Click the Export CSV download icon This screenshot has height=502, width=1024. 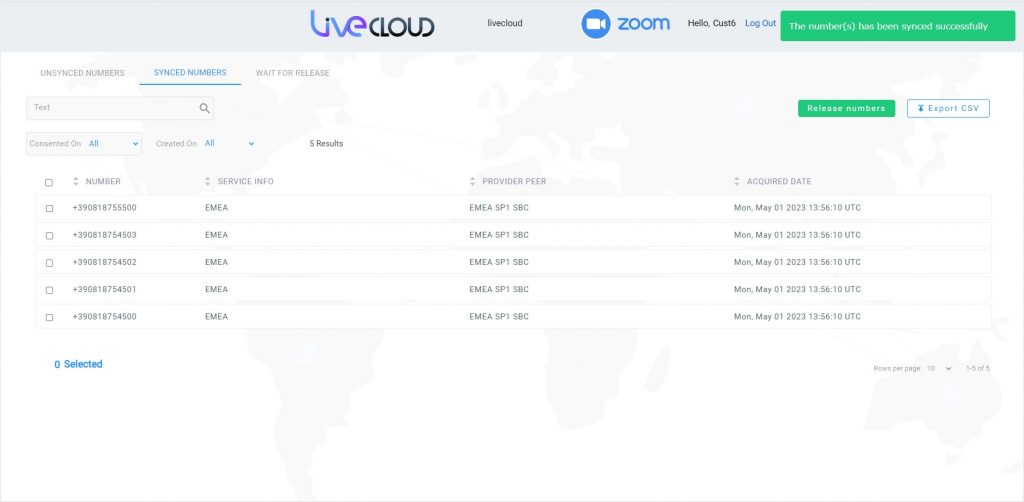coord(920,108)
